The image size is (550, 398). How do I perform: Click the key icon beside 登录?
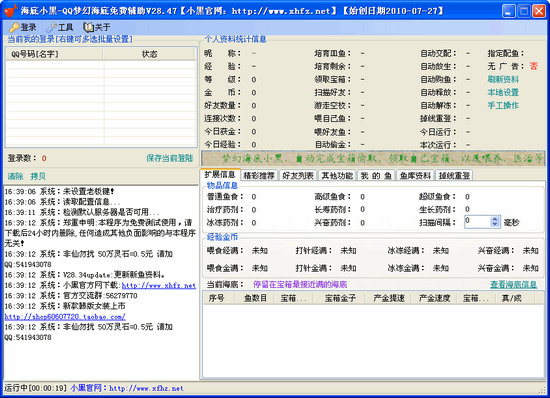(x=14, y=27)
